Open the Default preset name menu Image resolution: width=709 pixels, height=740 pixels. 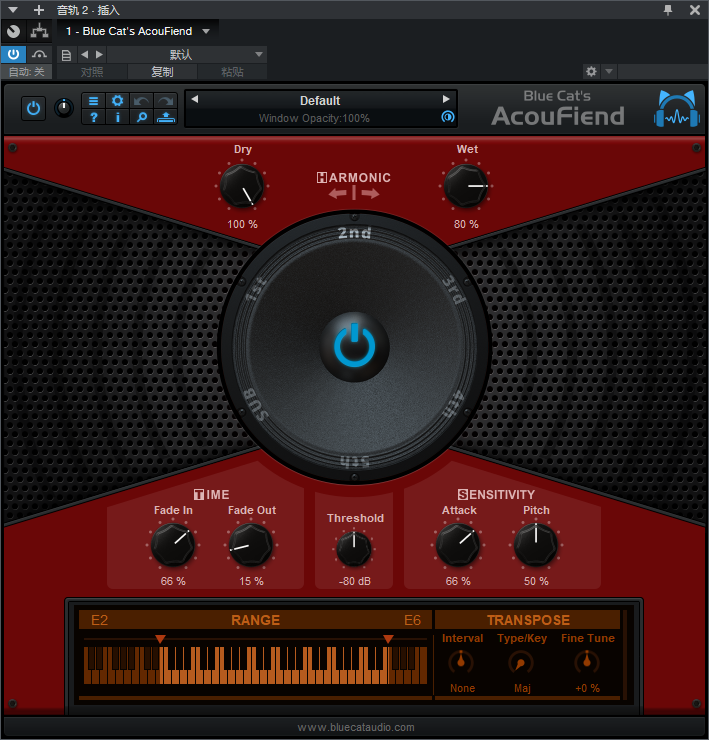320,101
